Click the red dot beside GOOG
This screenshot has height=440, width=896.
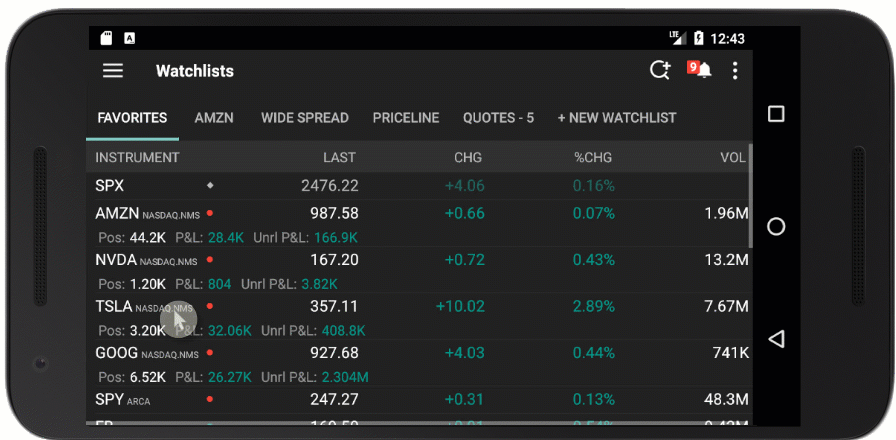210,353
